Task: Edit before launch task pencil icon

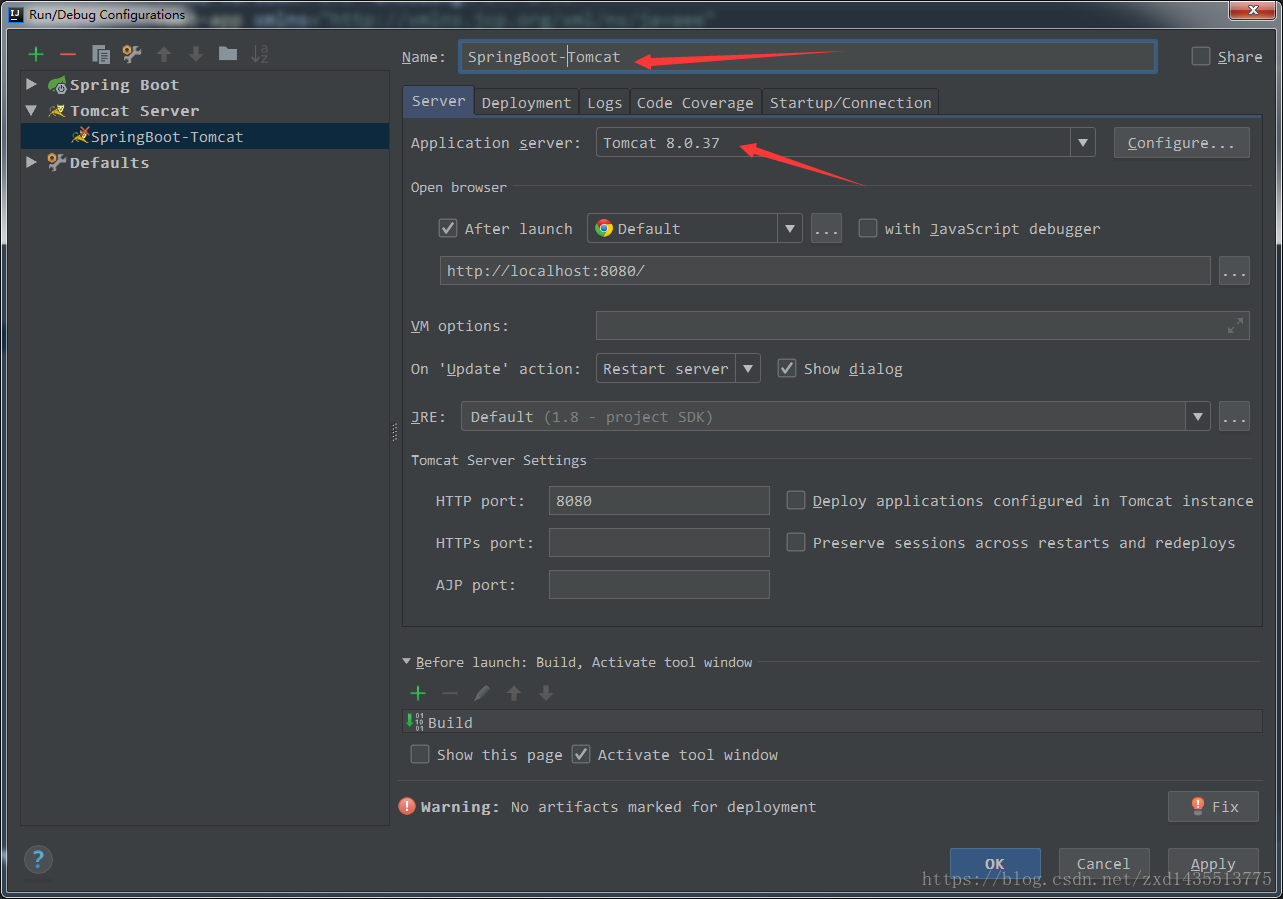Action: click(482, 693)
